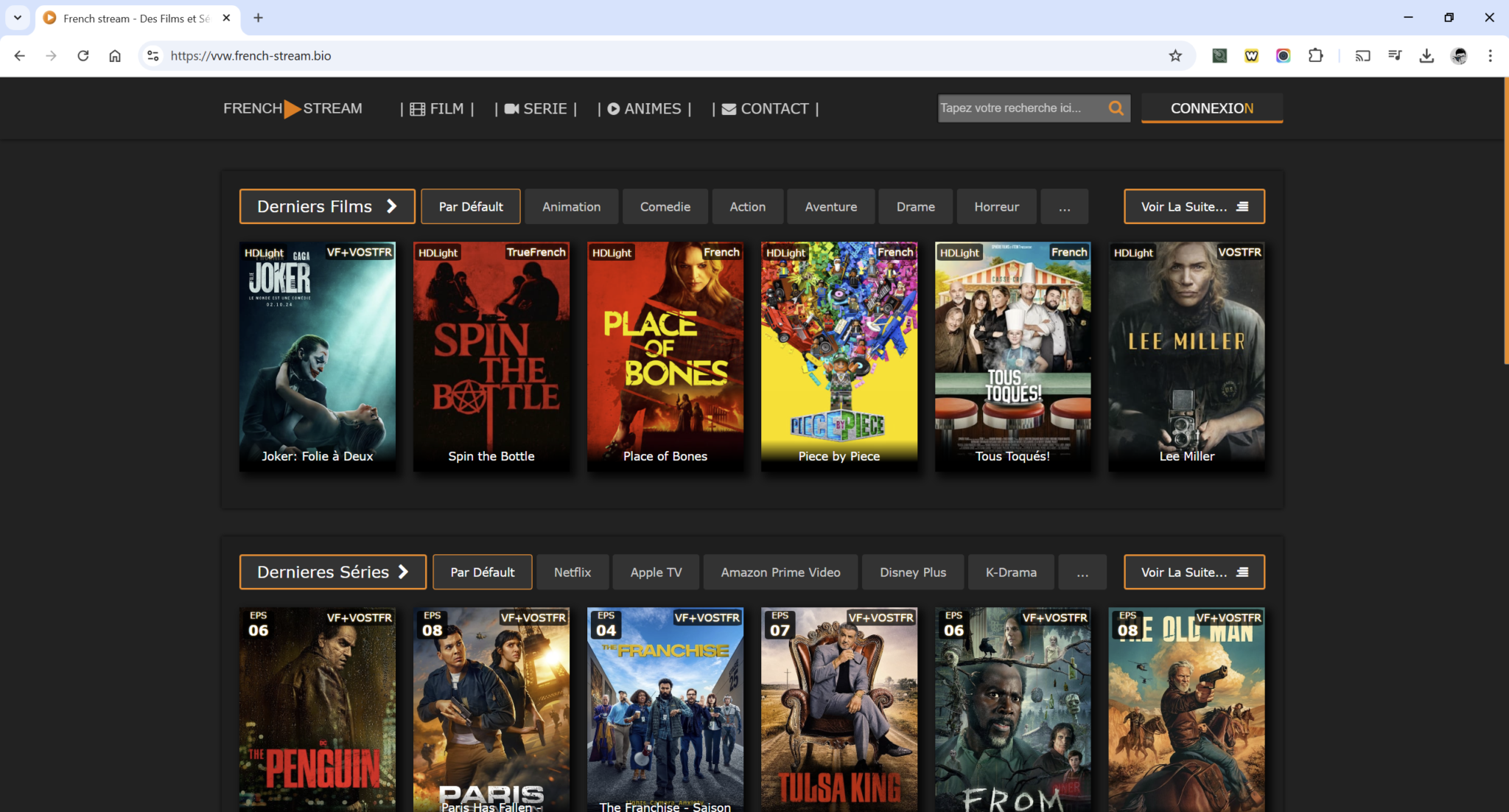Open the tab search dropdown arrow

pos(18,18)
